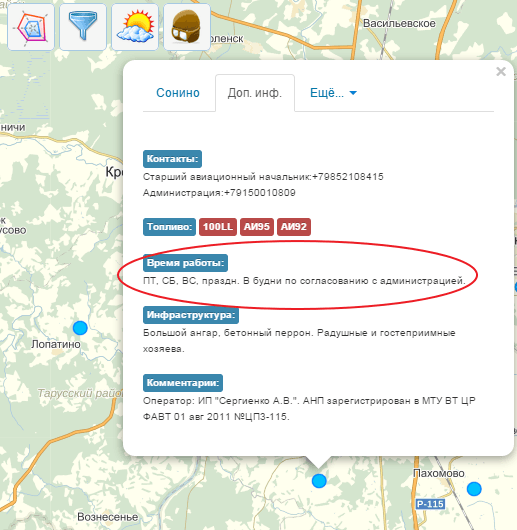Click the blue airfield marker near Лопатино
Screen dimensions: 517x530
pos(80,328)
